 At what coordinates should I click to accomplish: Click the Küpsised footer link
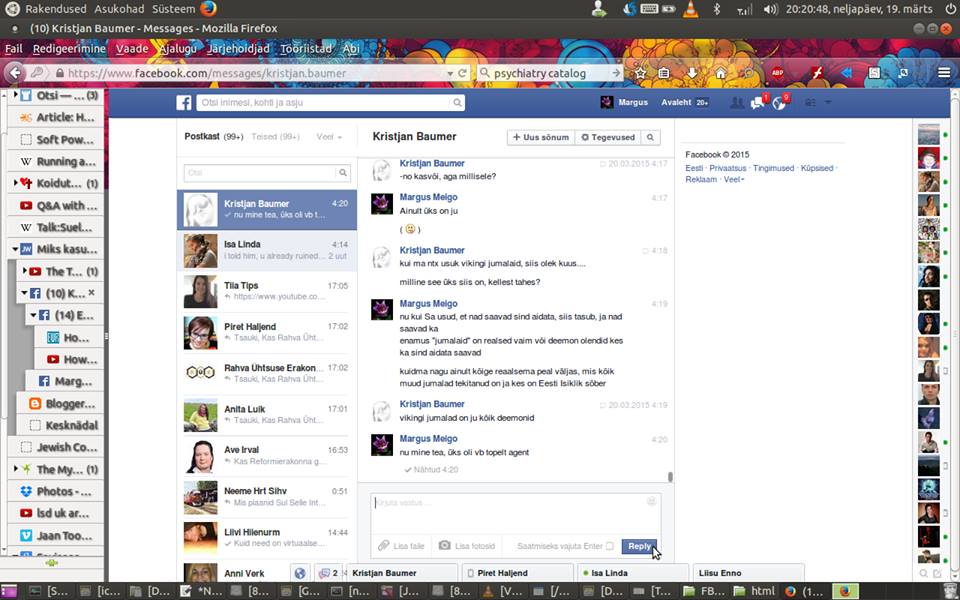pyautogui.click(x=817, y=168)
